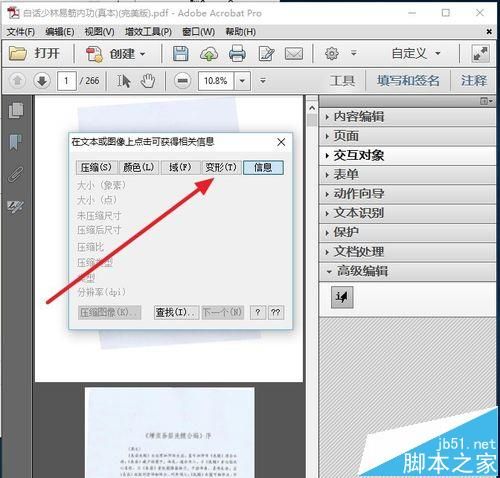
Task: Open the attachments paperclip panel
Action: tap(16, 174)
